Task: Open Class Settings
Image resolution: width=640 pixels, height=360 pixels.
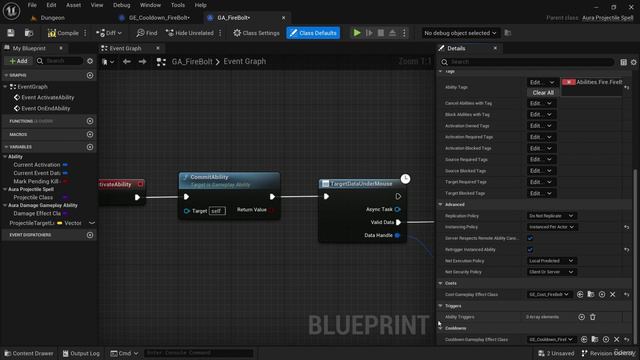Action: pyautogui.click(x=256, y=33)
